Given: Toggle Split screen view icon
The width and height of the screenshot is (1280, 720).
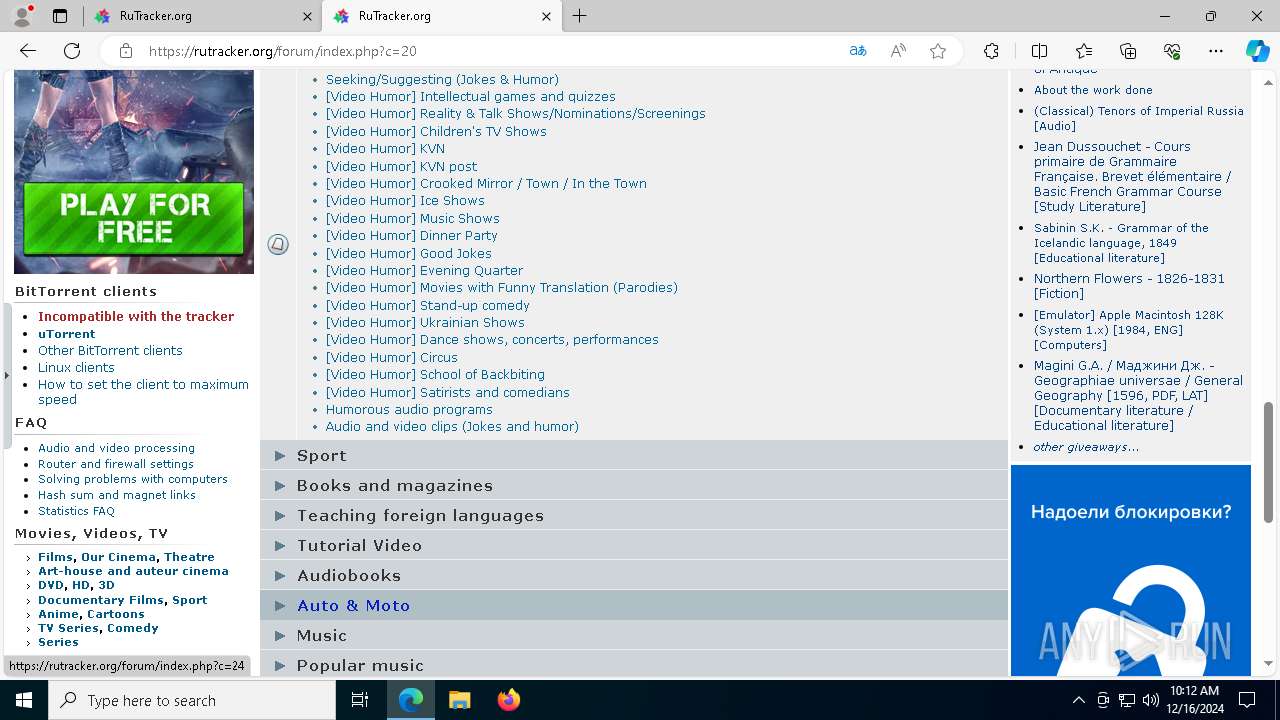Looking at the screenshot, I should pyautogui.click(x=1039, y=51).
